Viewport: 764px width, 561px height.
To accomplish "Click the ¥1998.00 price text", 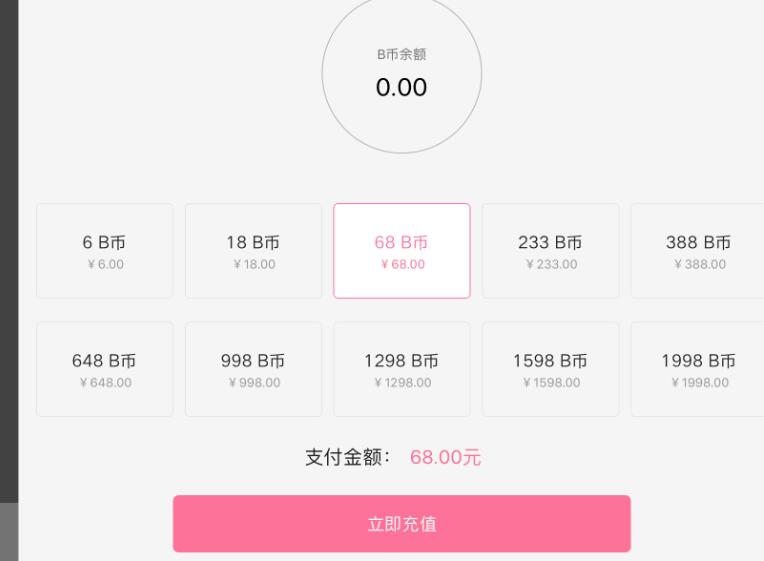I will (700, 383).
